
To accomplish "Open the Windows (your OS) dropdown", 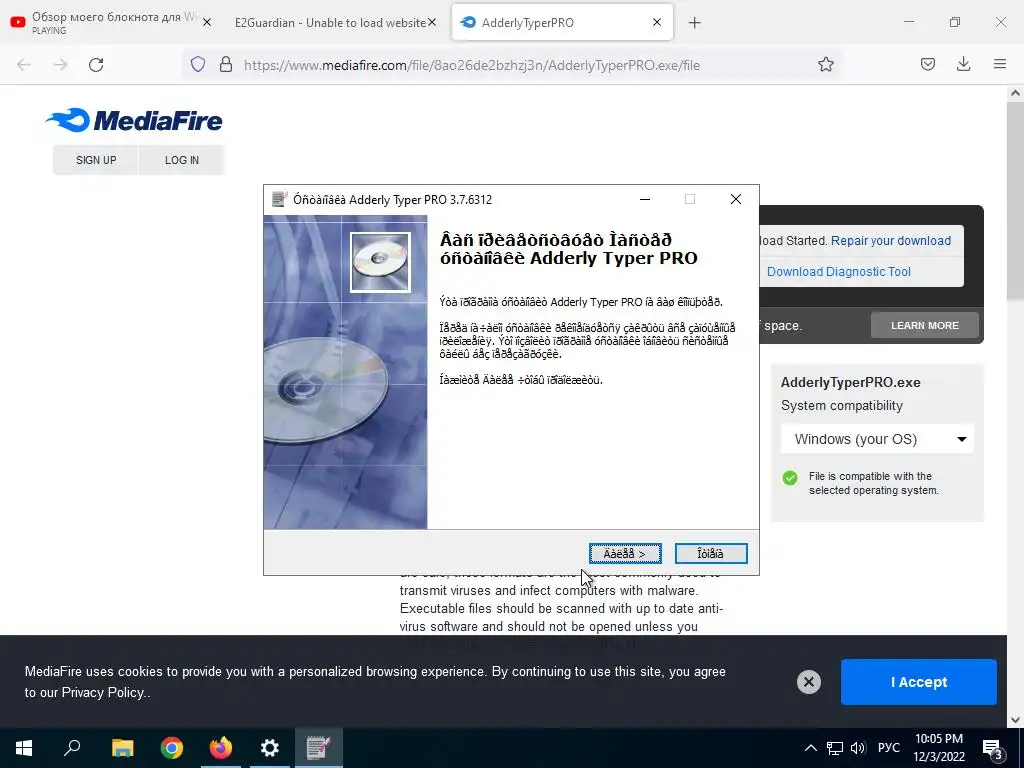I will (877, 439).
